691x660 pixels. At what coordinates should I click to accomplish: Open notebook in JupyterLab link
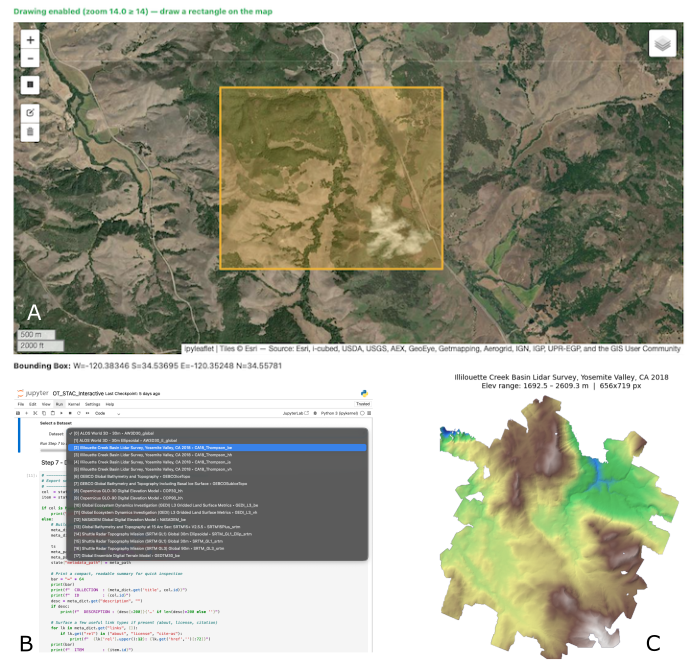(296, 413)
